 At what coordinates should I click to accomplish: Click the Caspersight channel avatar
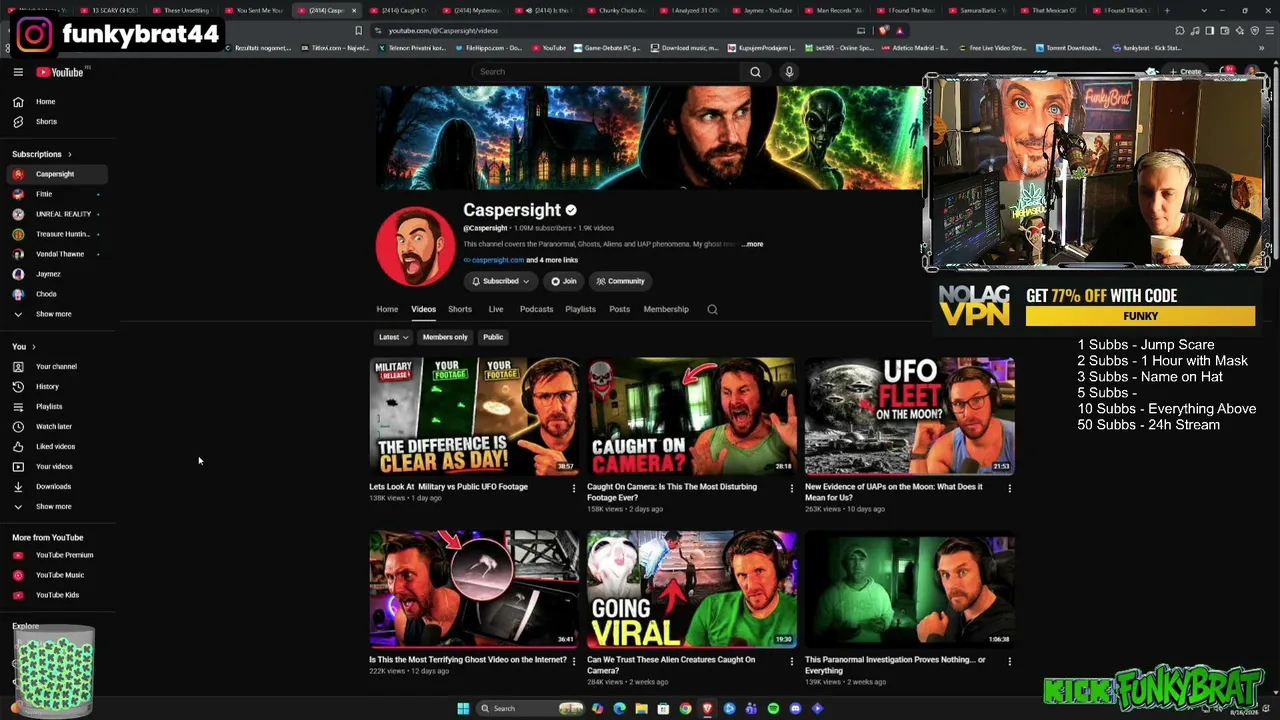tap(415, 246)
